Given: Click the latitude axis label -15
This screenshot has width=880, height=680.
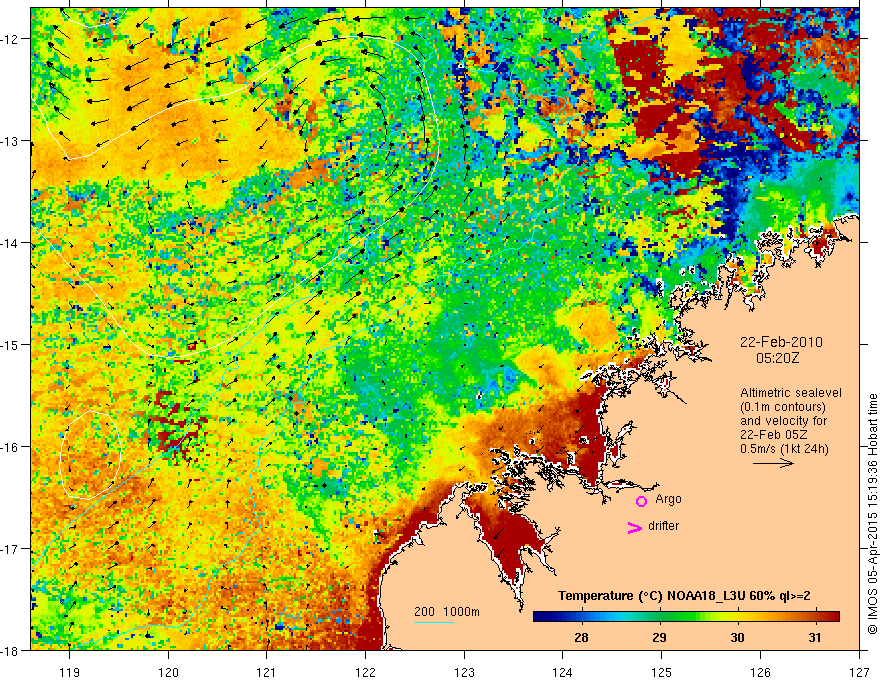Looking at the screenshot, I should pos(11,344).
